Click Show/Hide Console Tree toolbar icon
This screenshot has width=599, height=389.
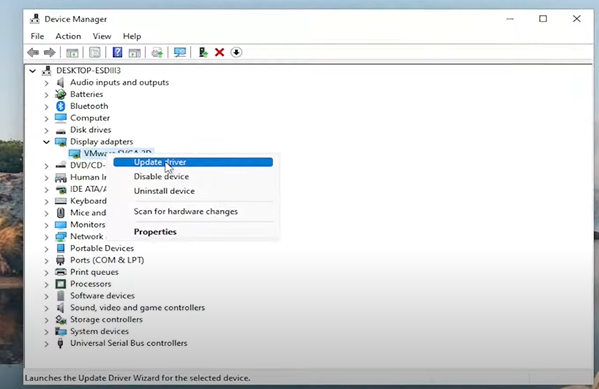(72, 52)
